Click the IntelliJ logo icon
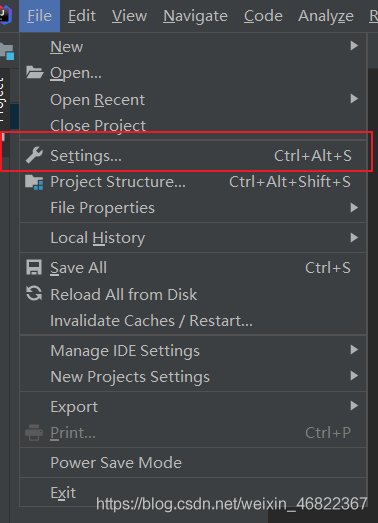The height and width of the screenshot is (523, 378). tap(5, 15)
